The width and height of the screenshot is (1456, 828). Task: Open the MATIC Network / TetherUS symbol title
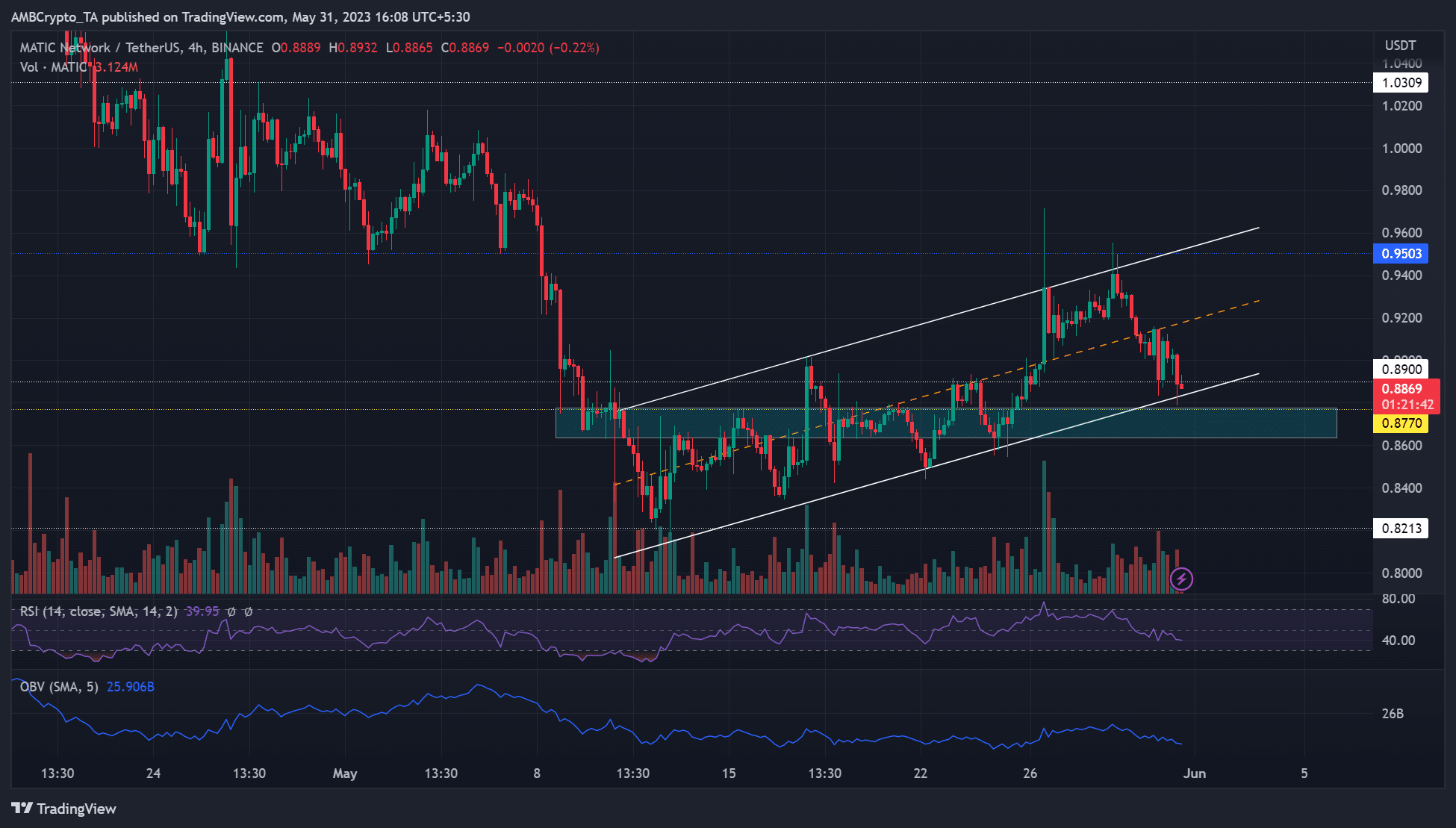pos(101,48)
